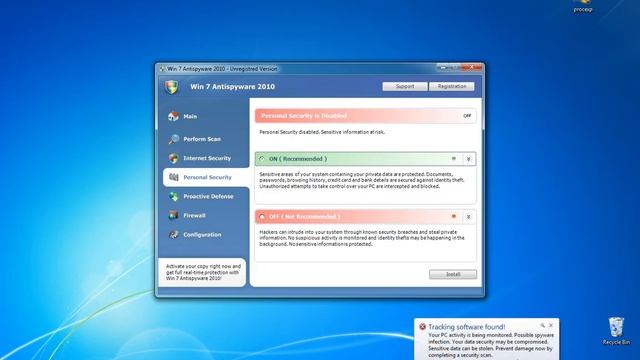The width and height of the screenshot is (640, 360).
Task: Click the window title bar shield icon
Action: 162,69
